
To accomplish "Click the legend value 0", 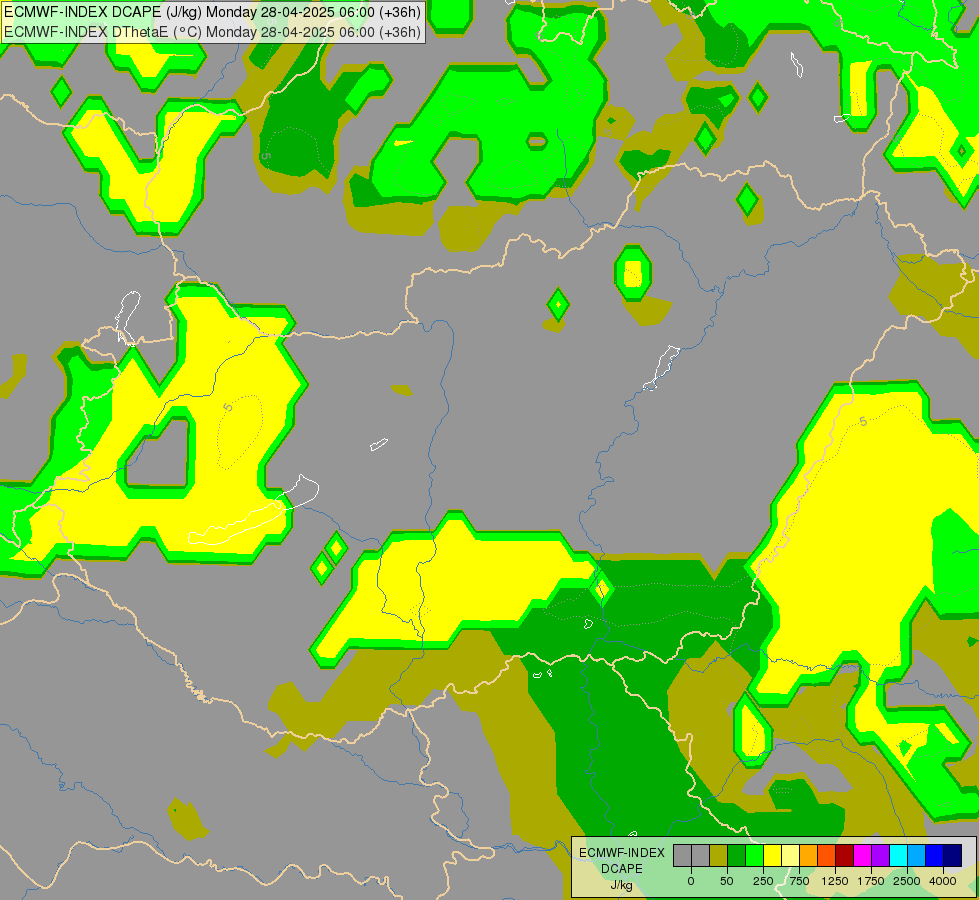I will coord(691,881).
